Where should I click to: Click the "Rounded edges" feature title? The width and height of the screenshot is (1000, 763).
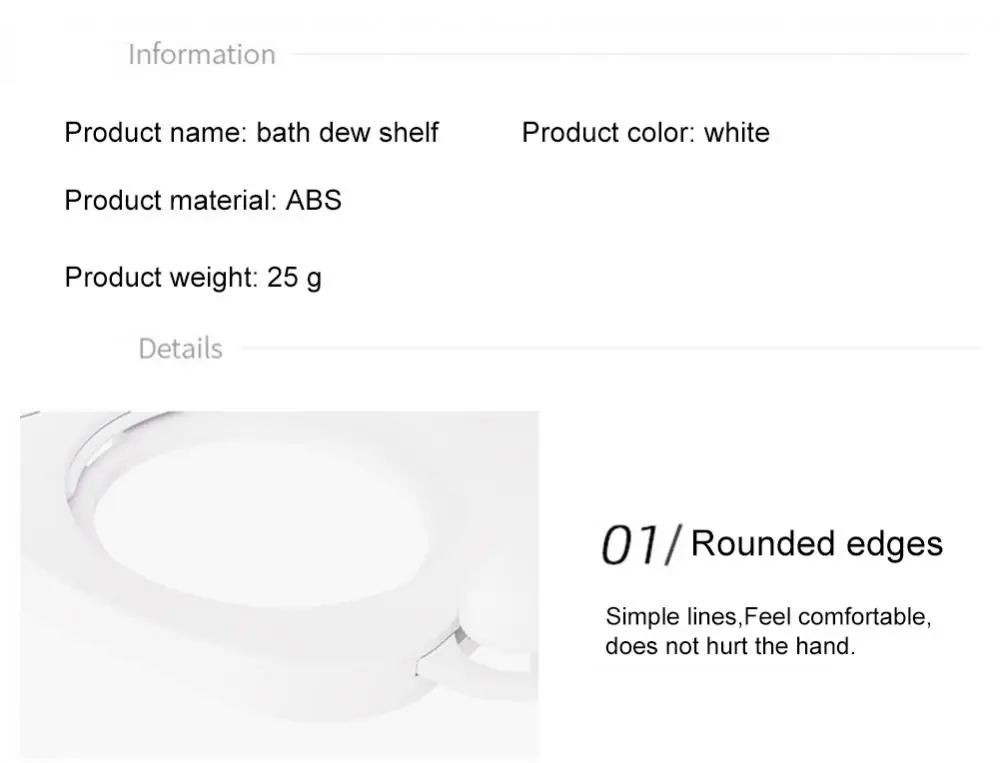(x=816, y=543)
